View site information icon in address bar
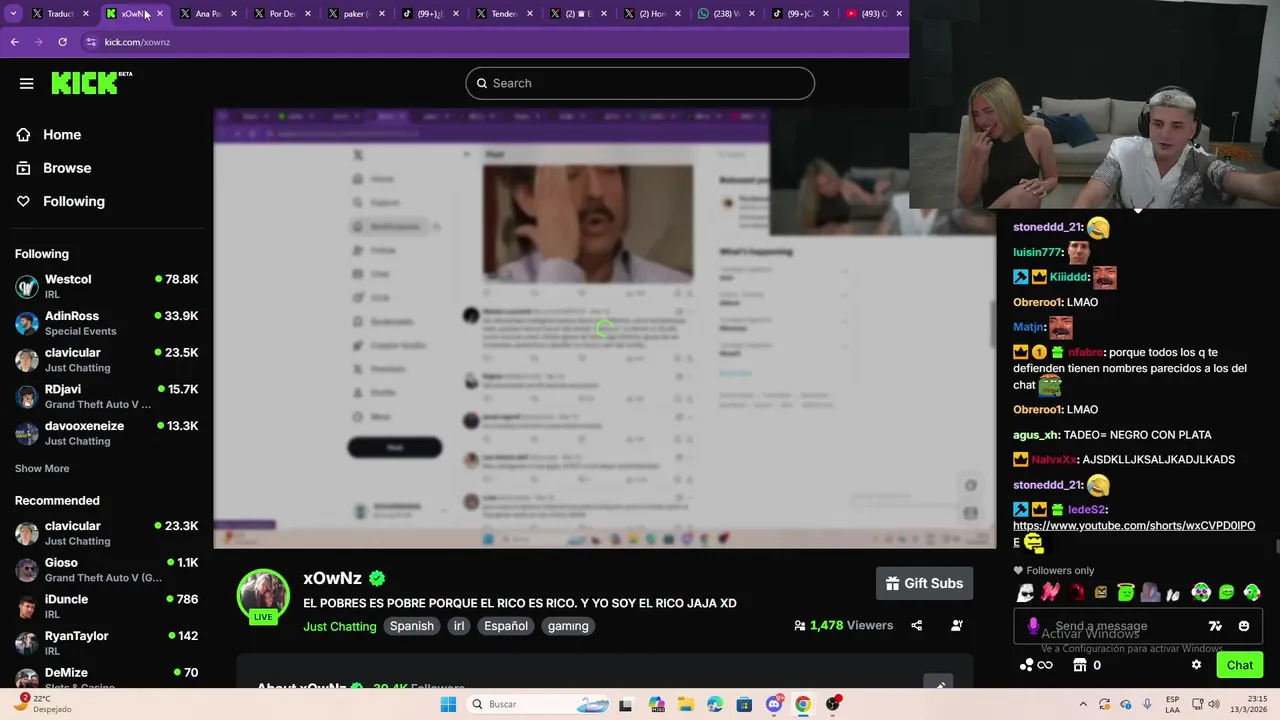The image size is (1280, 720). [x=91, y=42]
